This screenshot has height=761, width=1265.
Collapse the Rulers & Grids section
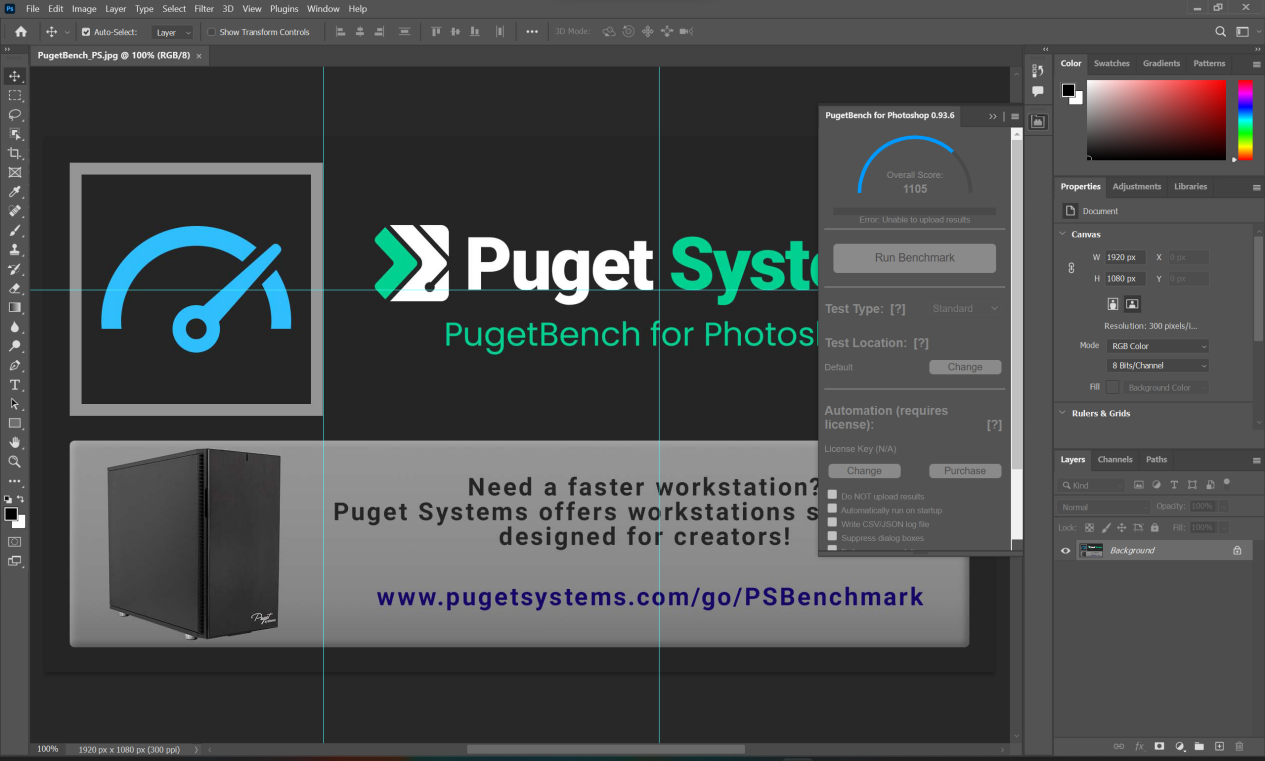[1062, 413]
